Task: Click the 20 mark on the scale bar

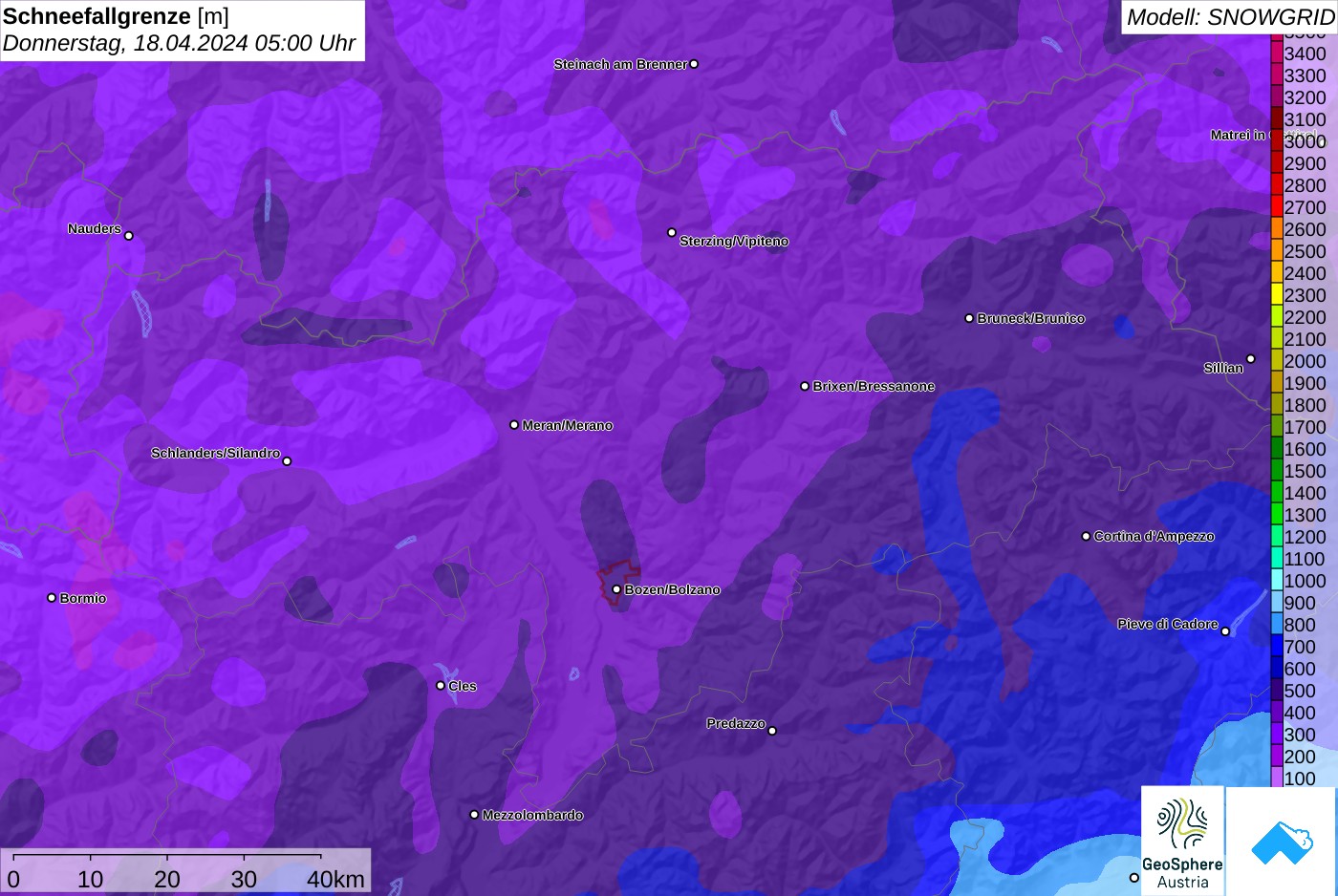Action: [167, 879]
